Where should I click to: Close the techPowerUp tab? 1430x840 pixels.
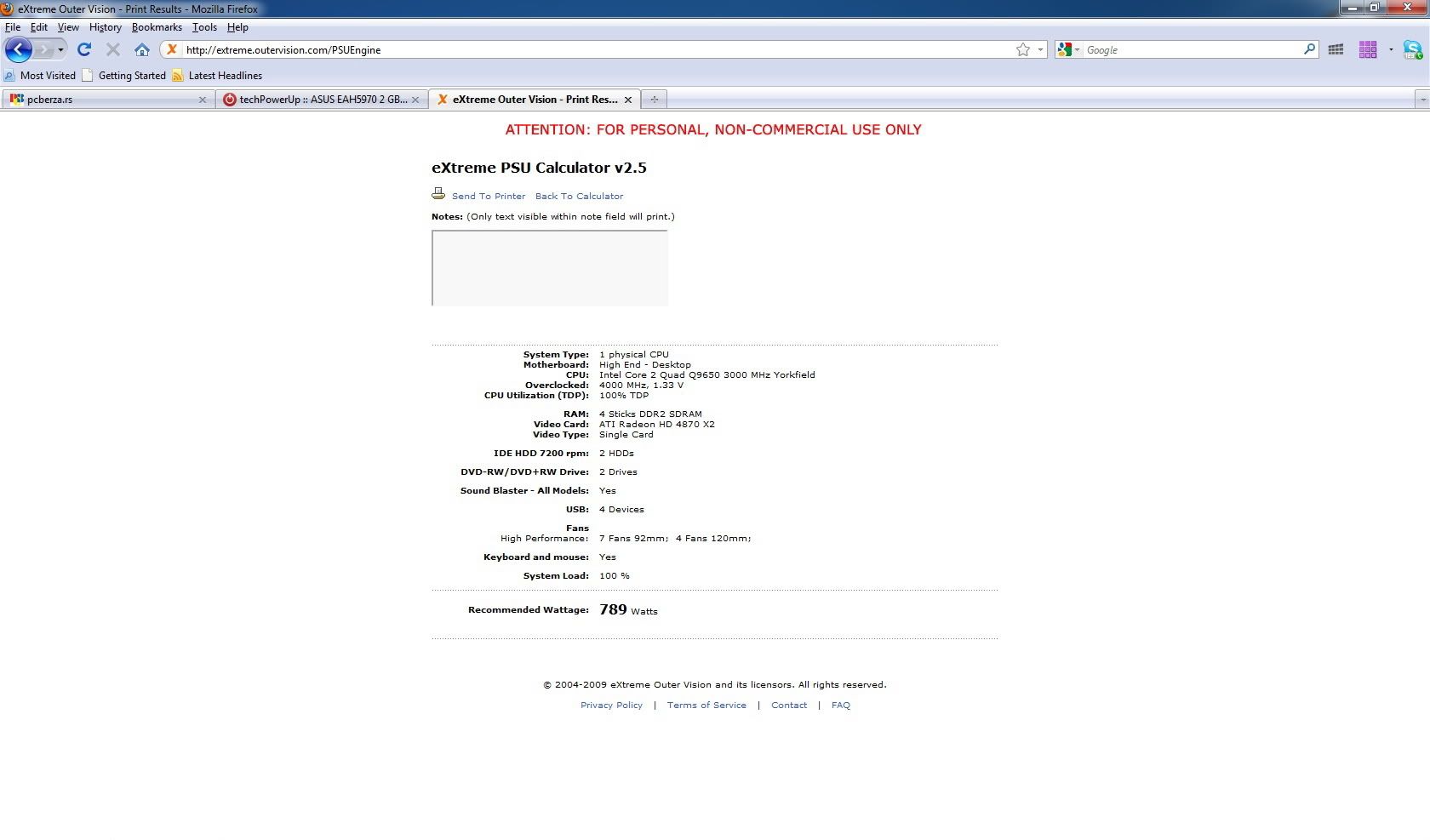point(415,100)
